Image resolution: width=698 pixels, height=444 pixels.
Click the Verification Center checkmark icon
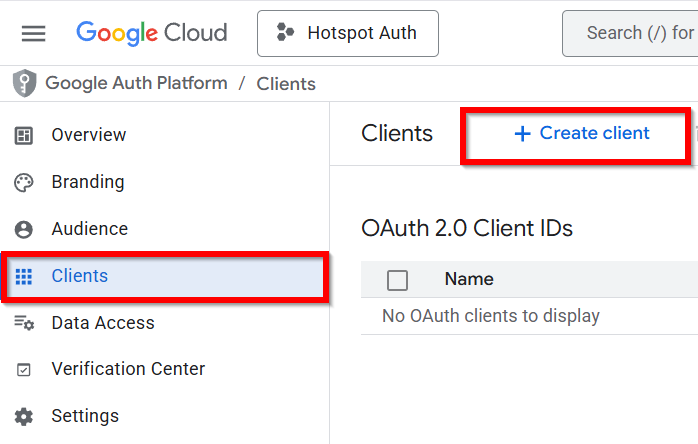(x=24, y=369)
